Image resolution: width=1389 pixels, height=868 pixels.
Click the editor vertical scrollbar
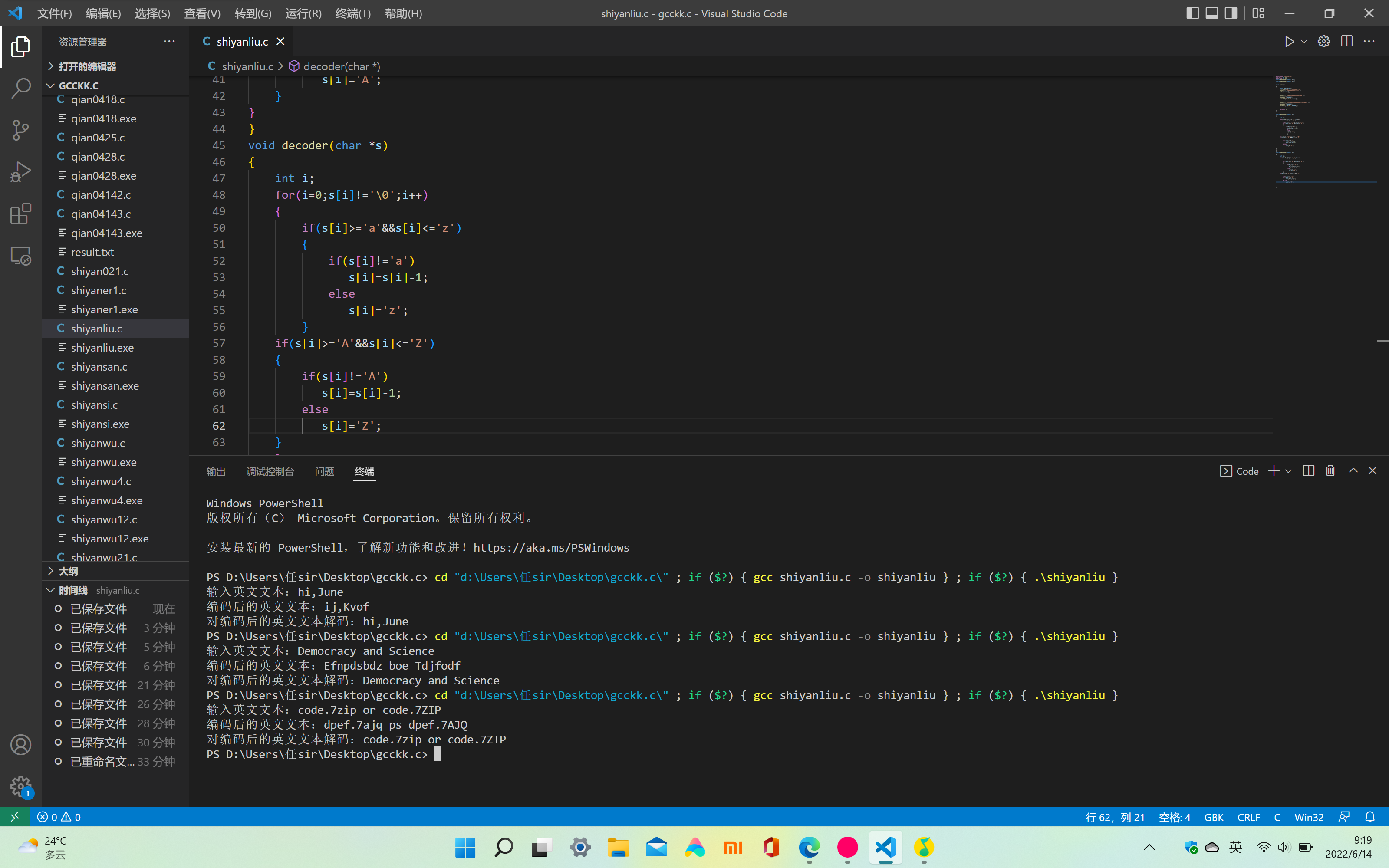[x=1382, y=264]
